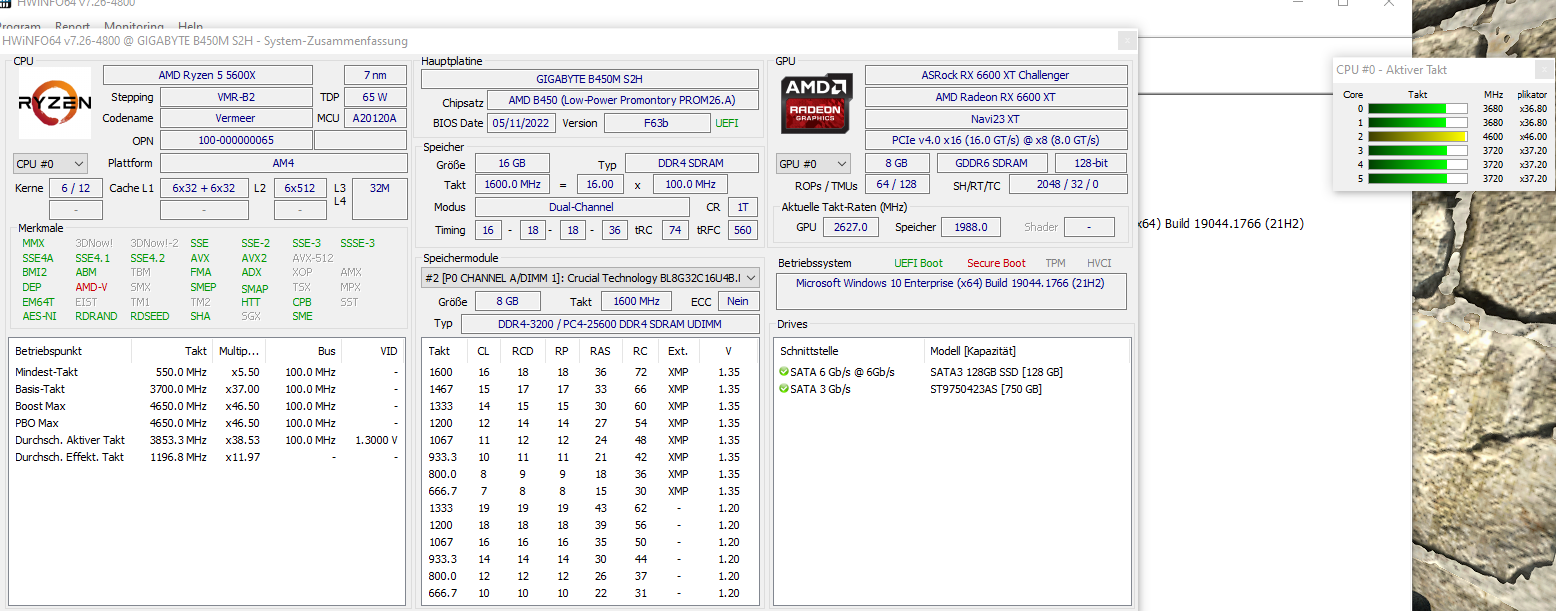Select the PBO Max row
Viewport: 1556px width, 611px height.
coord(206,423)
